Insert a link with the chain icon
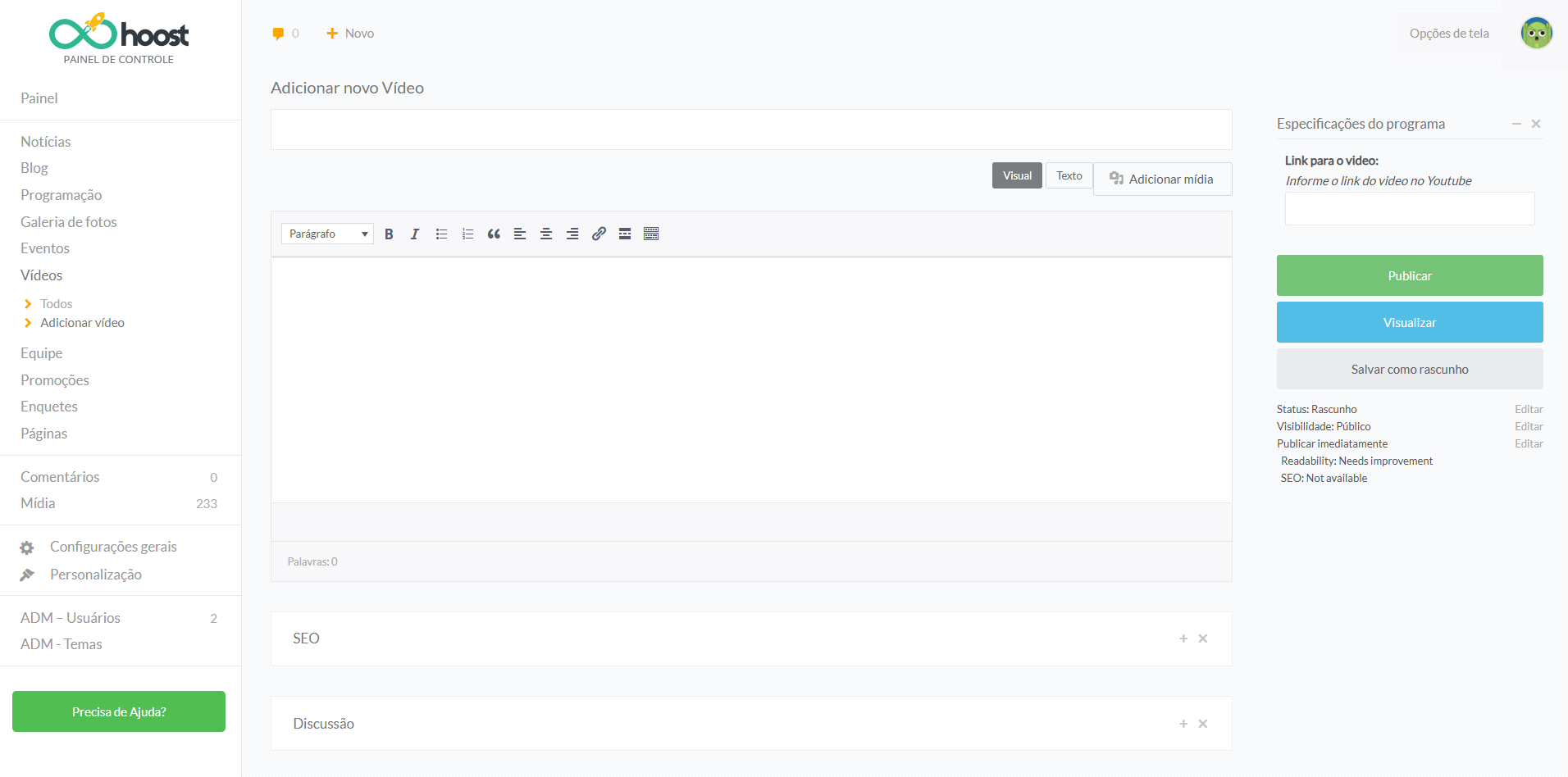This screenshot has height=777, width=1568. (599, 234)
